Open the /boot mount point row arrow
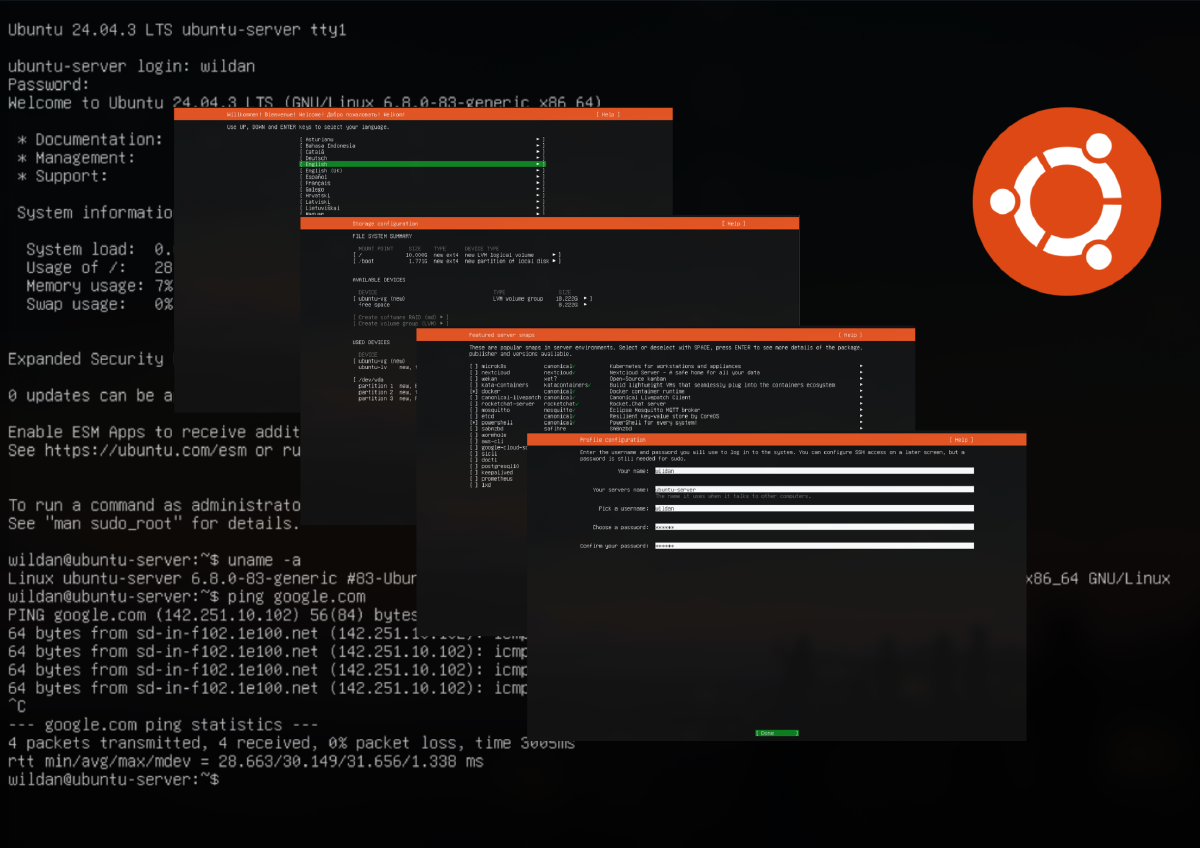The width and height of the screenshot is (1200, 848). pos(556,261)
